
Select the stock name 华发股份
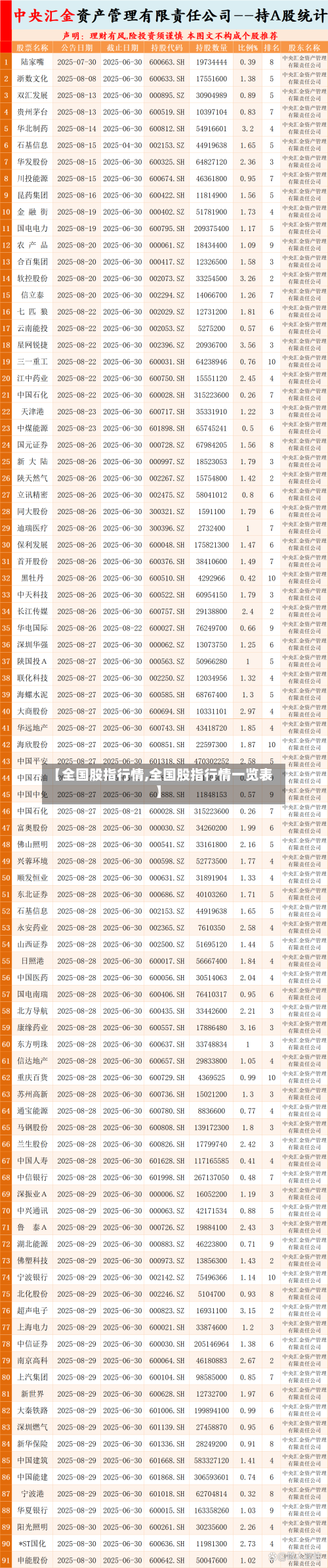pyautogui.click(x=32, y=162)
